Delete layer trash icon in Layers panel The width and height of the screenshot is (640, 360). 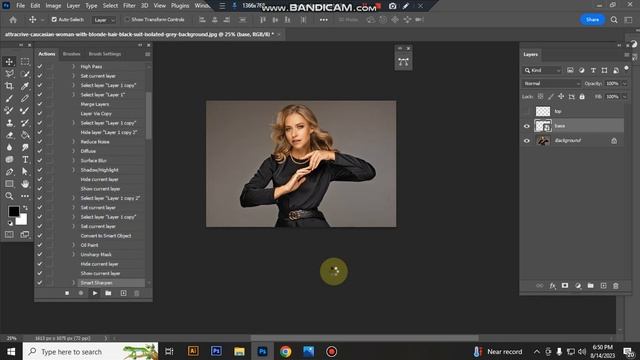click(616, 286)
